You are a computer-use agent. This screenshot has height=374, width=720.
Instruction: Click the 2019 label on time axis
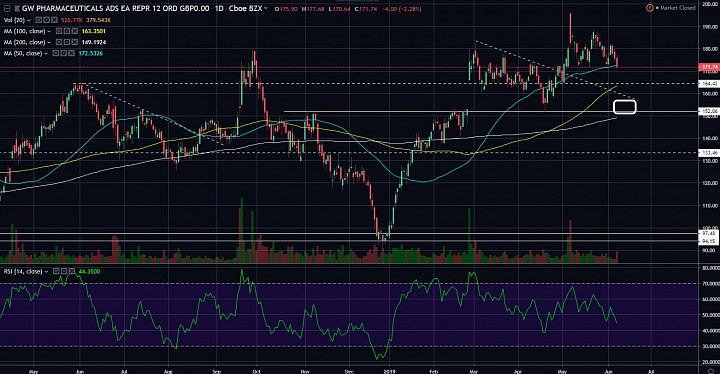(389, 371)
